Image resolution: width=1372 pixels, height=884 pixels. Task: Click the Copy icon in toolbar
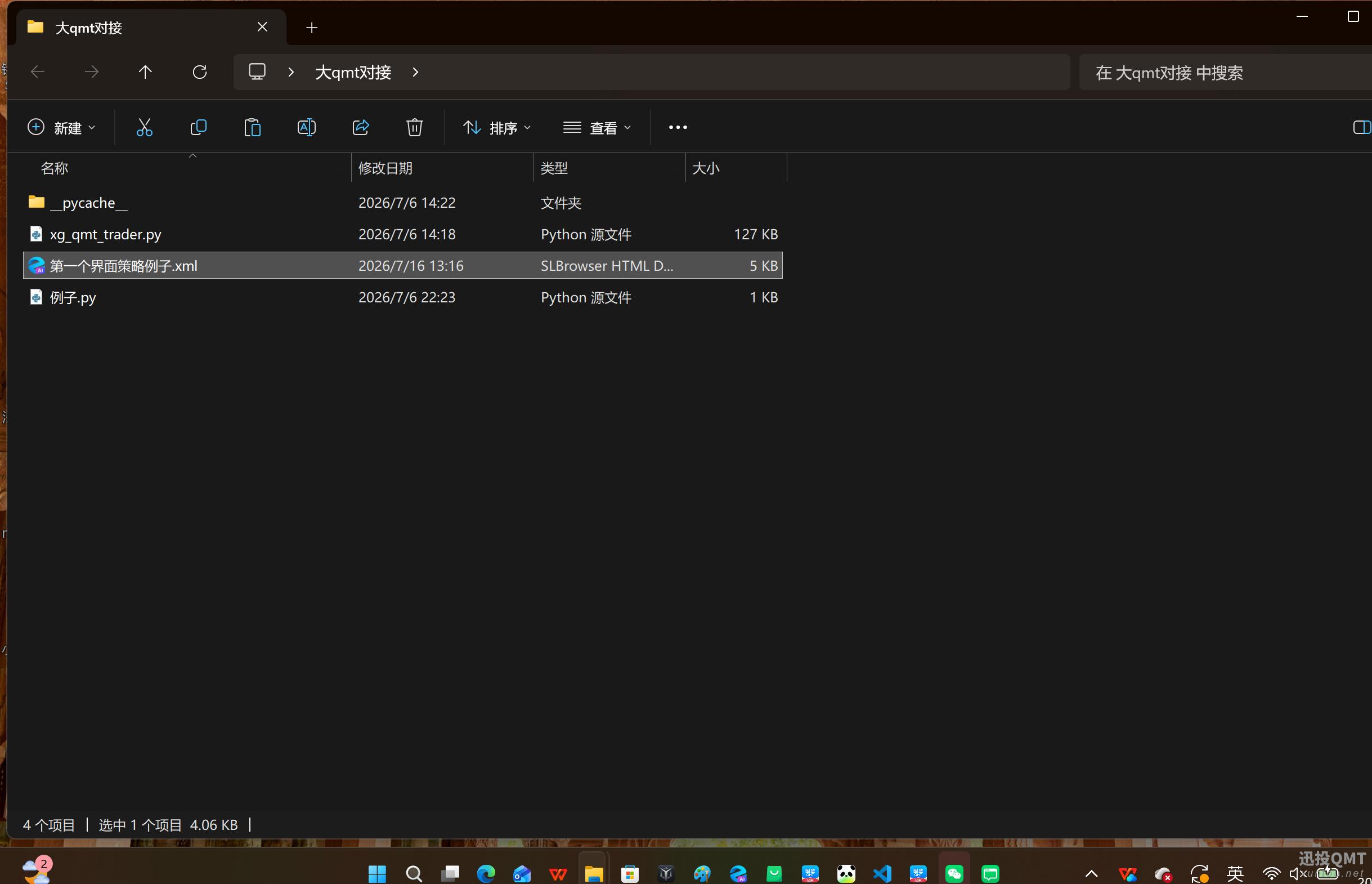(x=199, y=127)
